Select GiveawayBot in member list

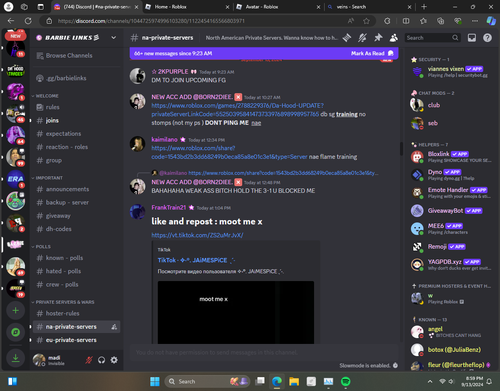point(451,211)
